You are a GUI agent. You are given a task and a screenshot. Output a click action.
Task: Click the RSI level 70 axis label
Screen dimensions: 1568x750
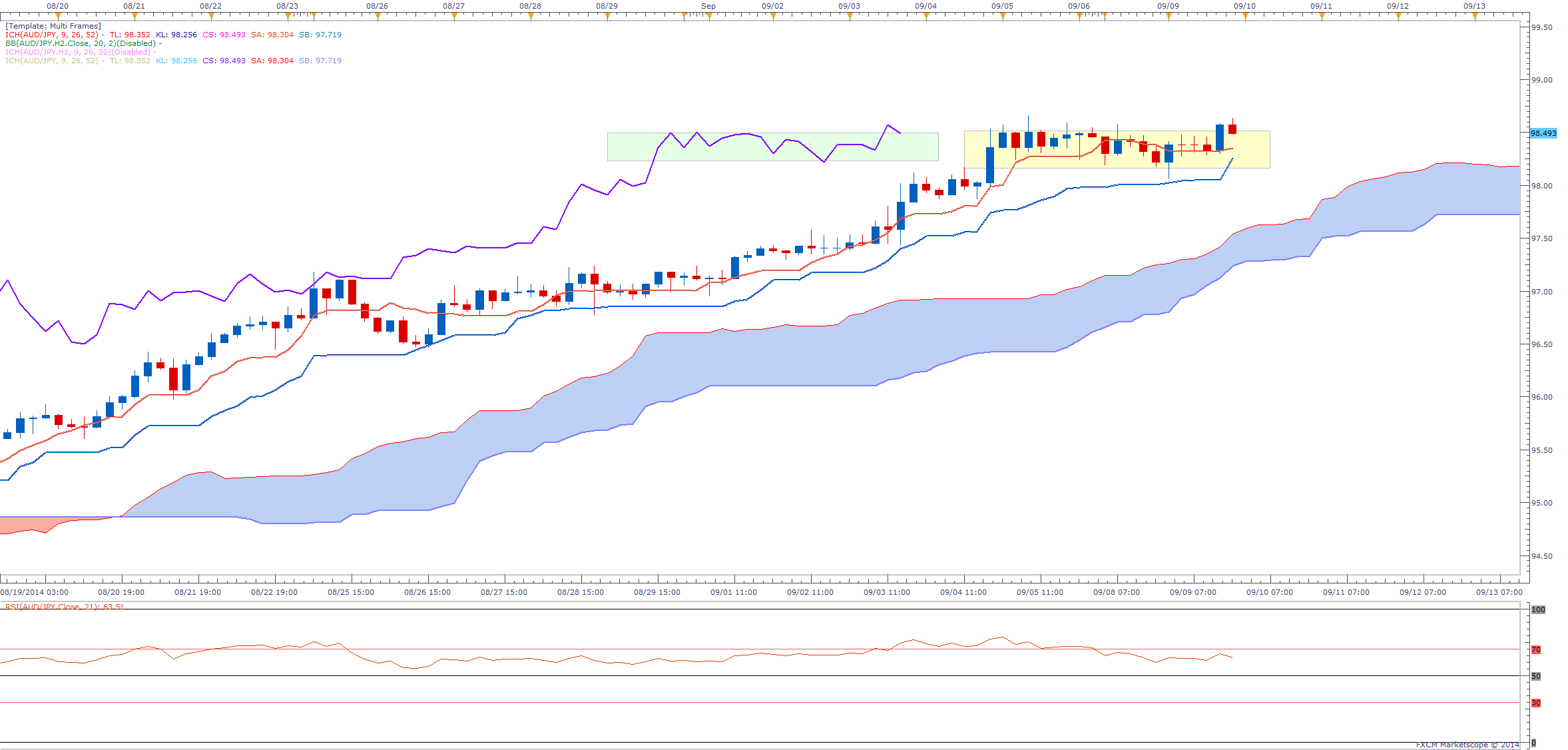click(x=1536, y=649)
